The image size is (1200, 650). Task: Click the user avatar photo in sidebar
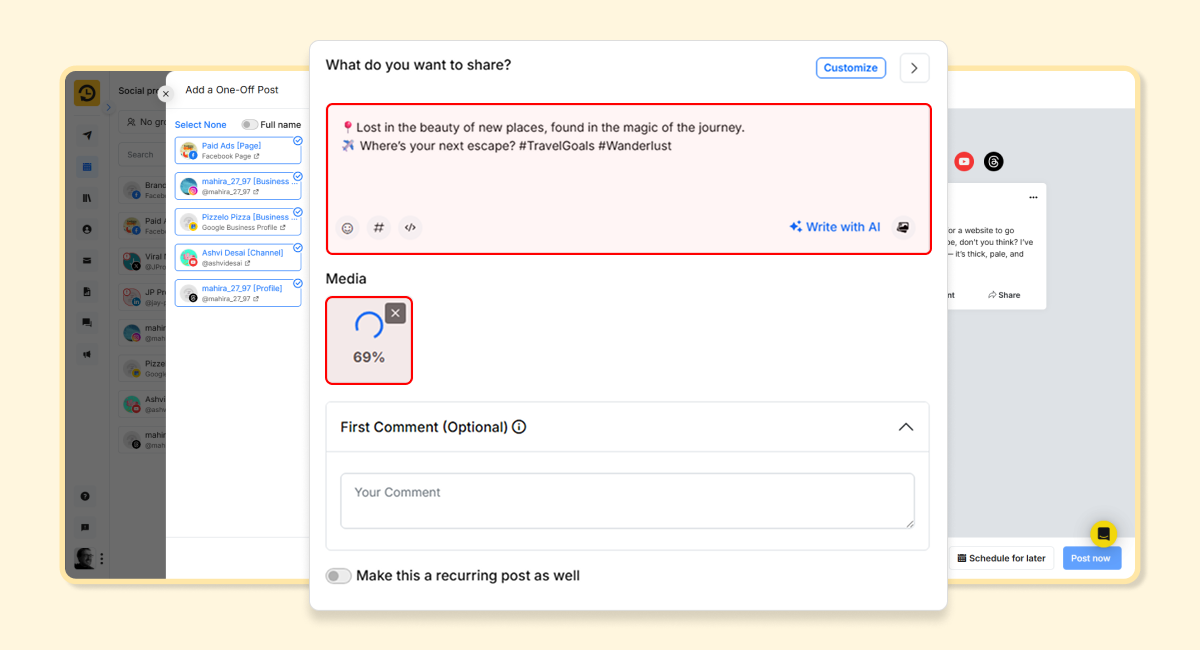[x=84, y=558]
